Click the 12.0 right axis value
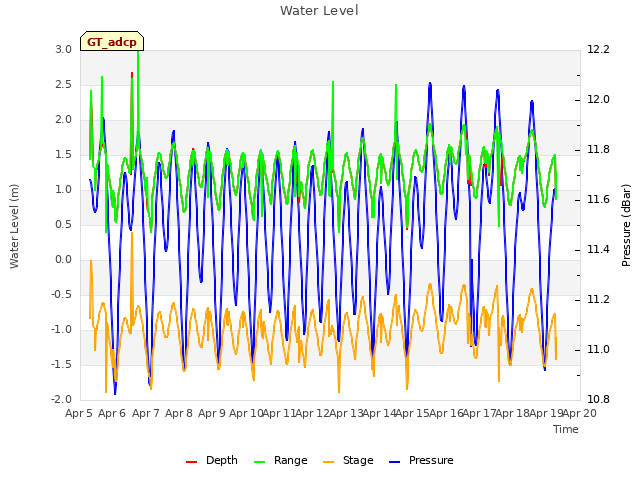This screenshot has height=480, width=640. tap(598, 100)
